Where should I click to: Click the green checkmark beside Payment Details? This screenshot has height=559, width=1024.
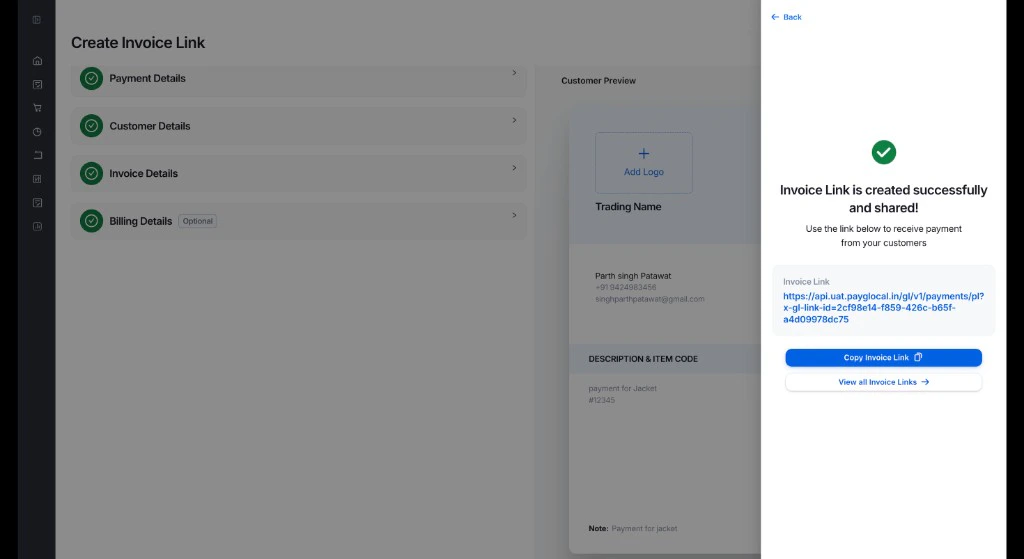pos(91,78)
